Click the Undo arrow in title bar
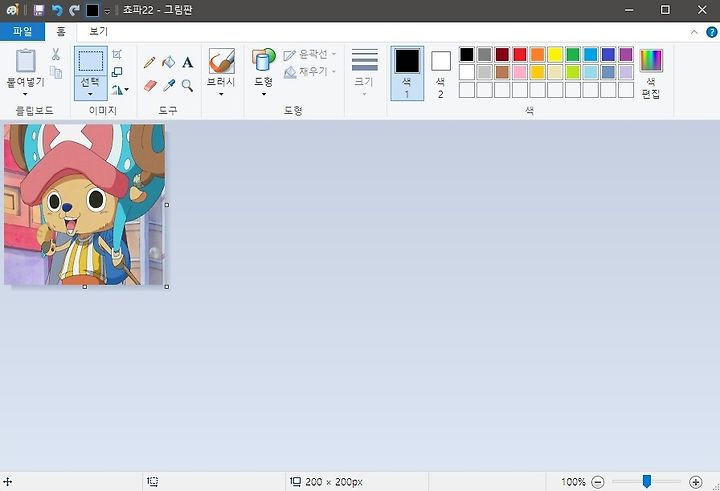The width and height of the screenshot is (720, 491). pos(57,10)
